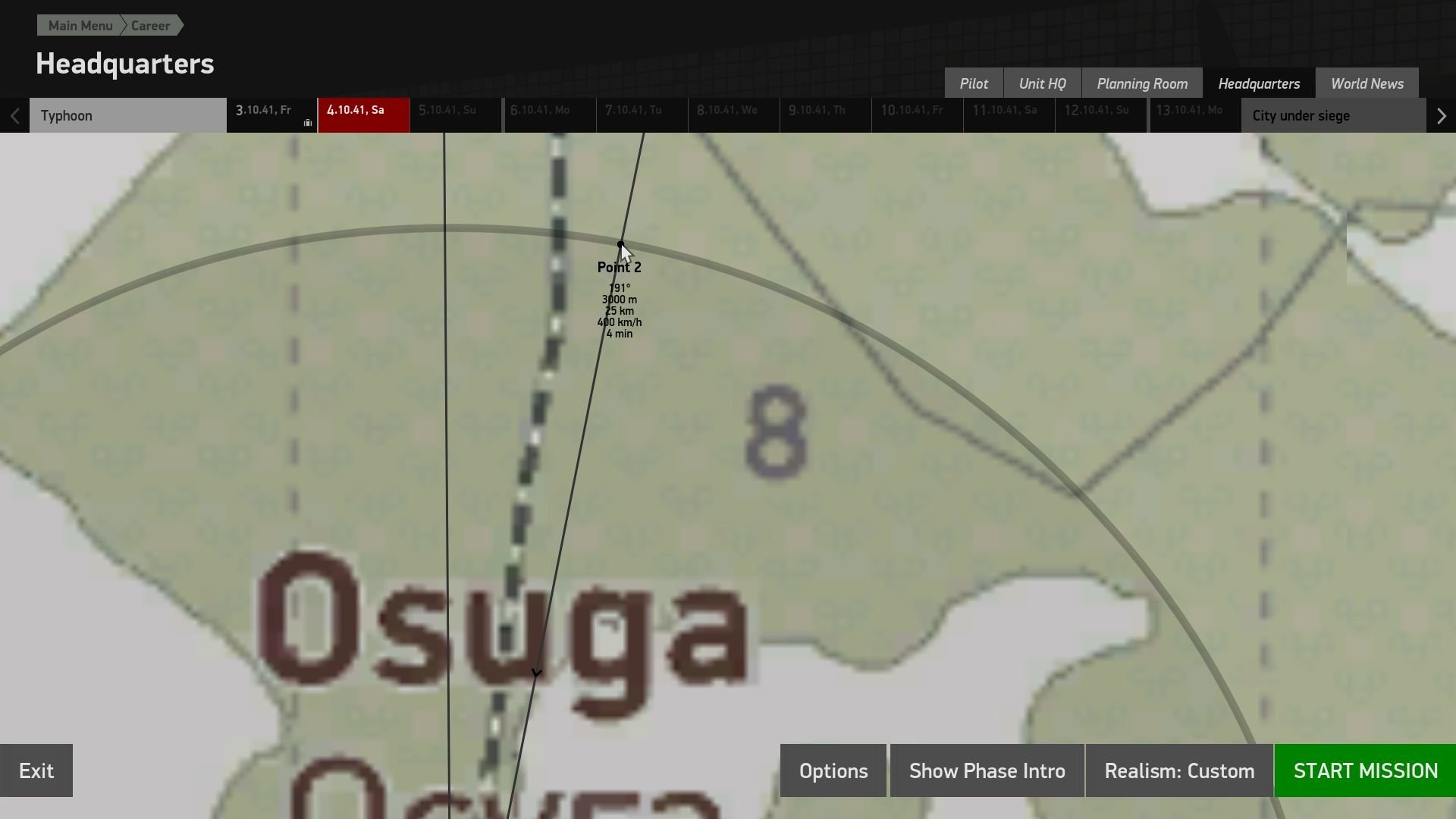Open the Options button

click(833, 770)
